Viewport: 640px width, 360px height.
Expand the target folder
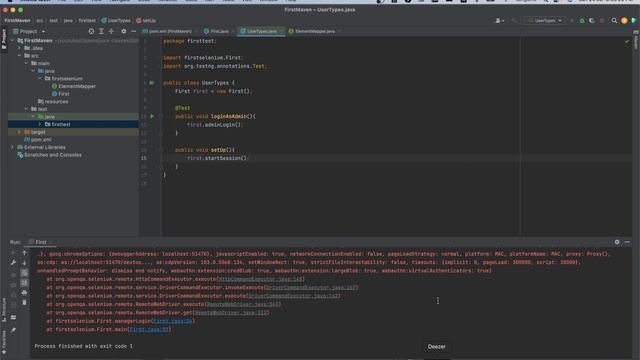19,132
